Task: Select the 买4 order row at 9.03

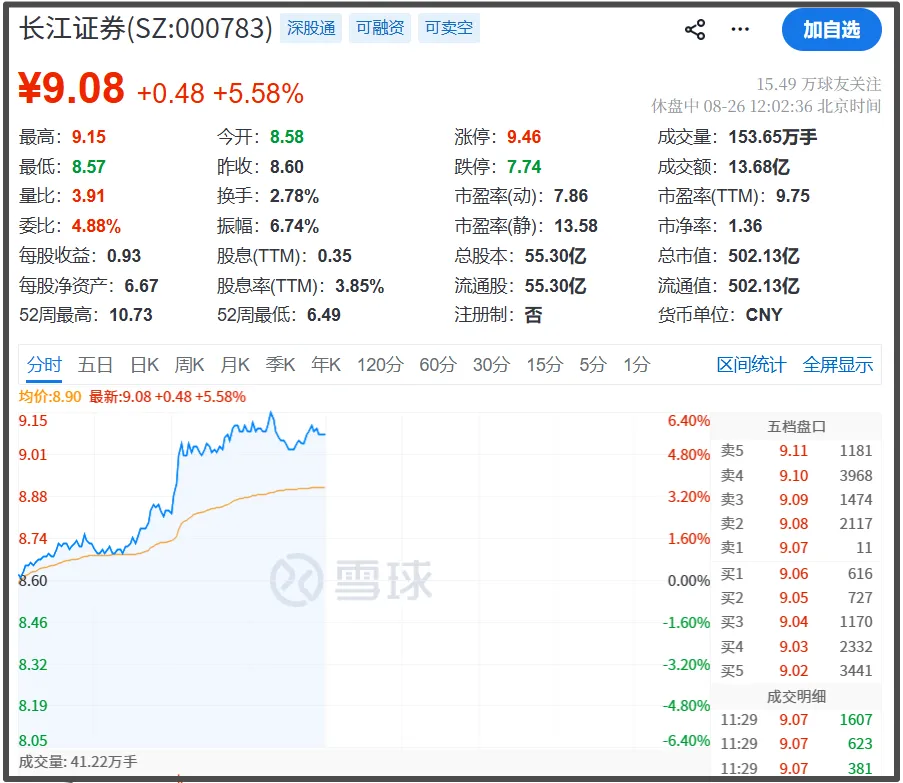Action: pos(796,647)
